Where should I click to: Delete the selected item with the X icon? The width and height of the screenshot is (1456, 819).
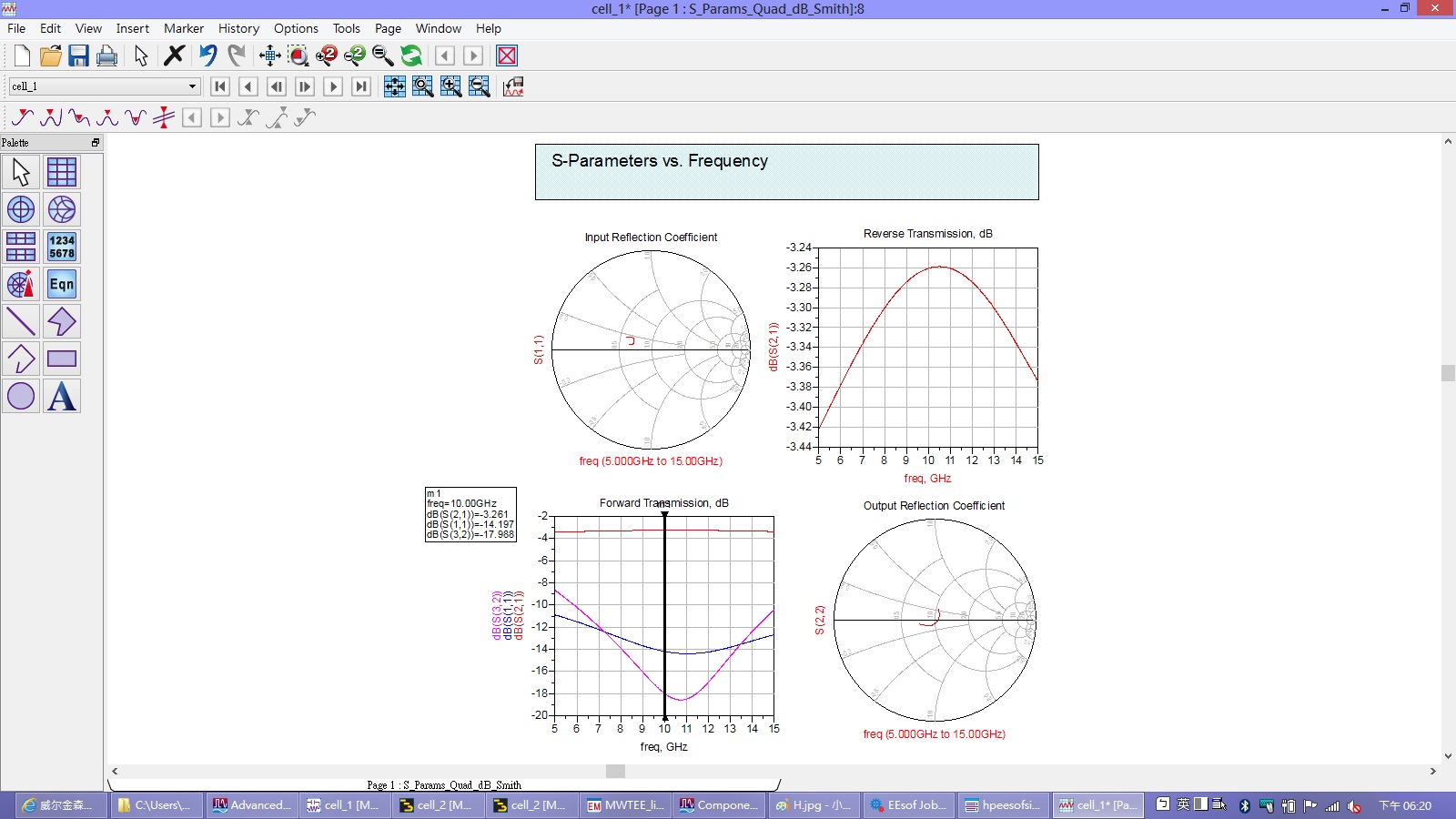point(174,56)
